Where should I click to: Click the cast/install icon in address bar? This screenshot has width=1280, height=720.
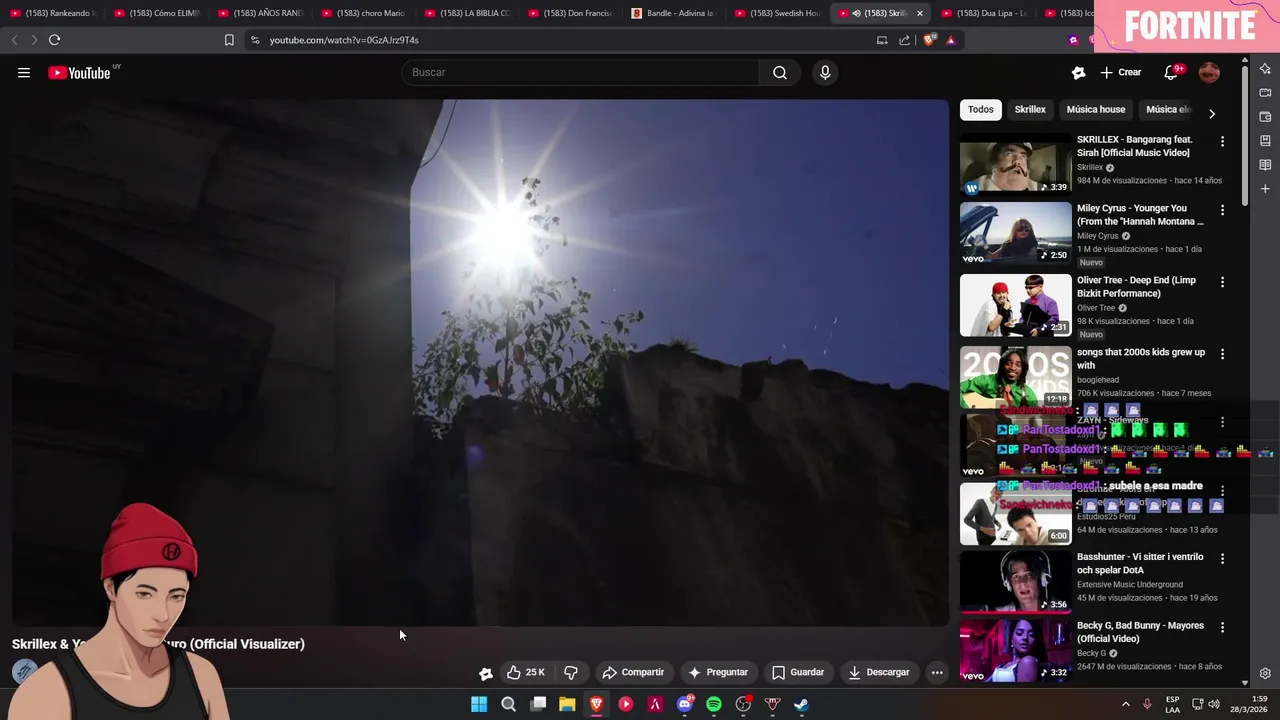[x=882, y=40]
